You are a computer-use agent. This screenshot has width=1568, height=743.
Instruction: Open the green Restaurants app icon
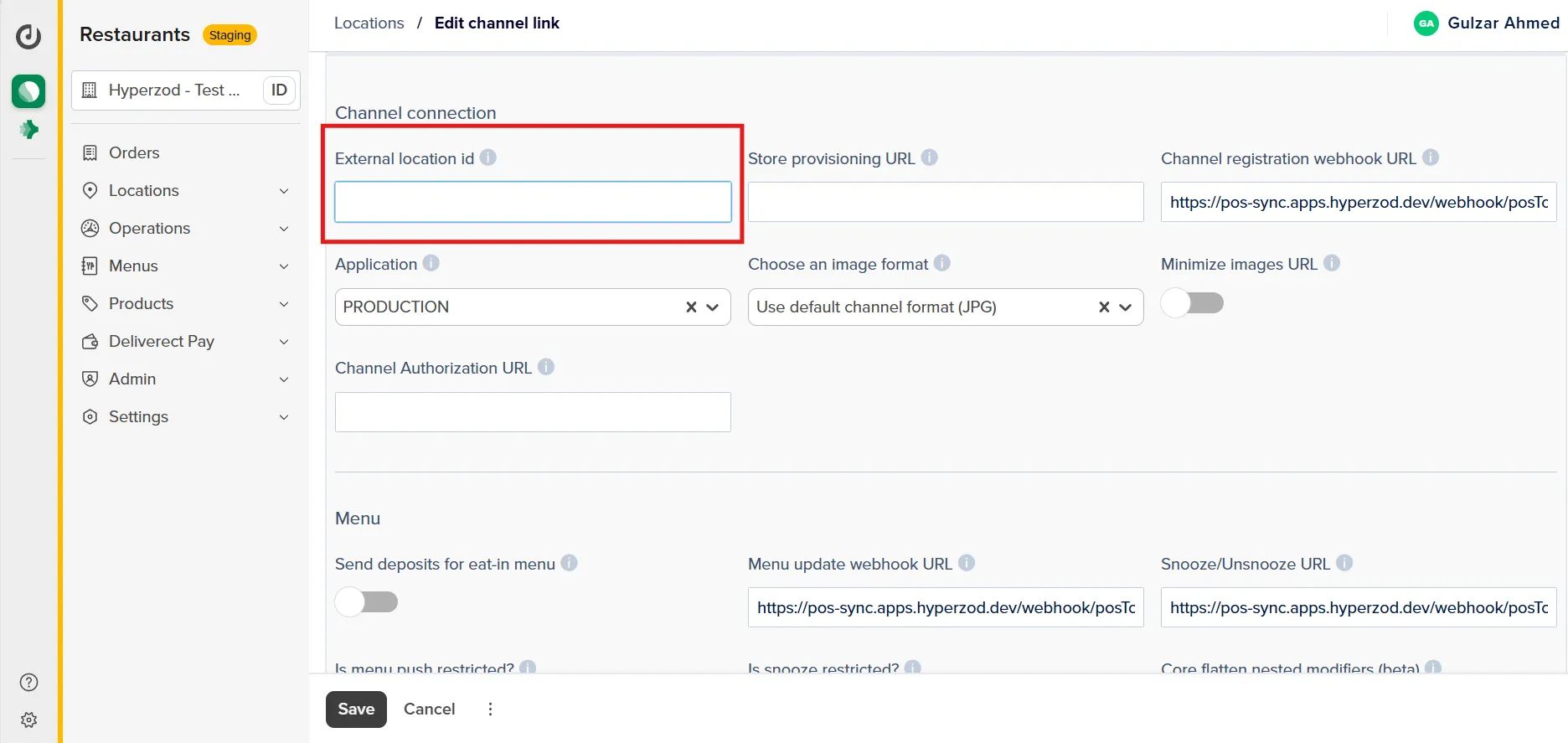pos(28,90)
